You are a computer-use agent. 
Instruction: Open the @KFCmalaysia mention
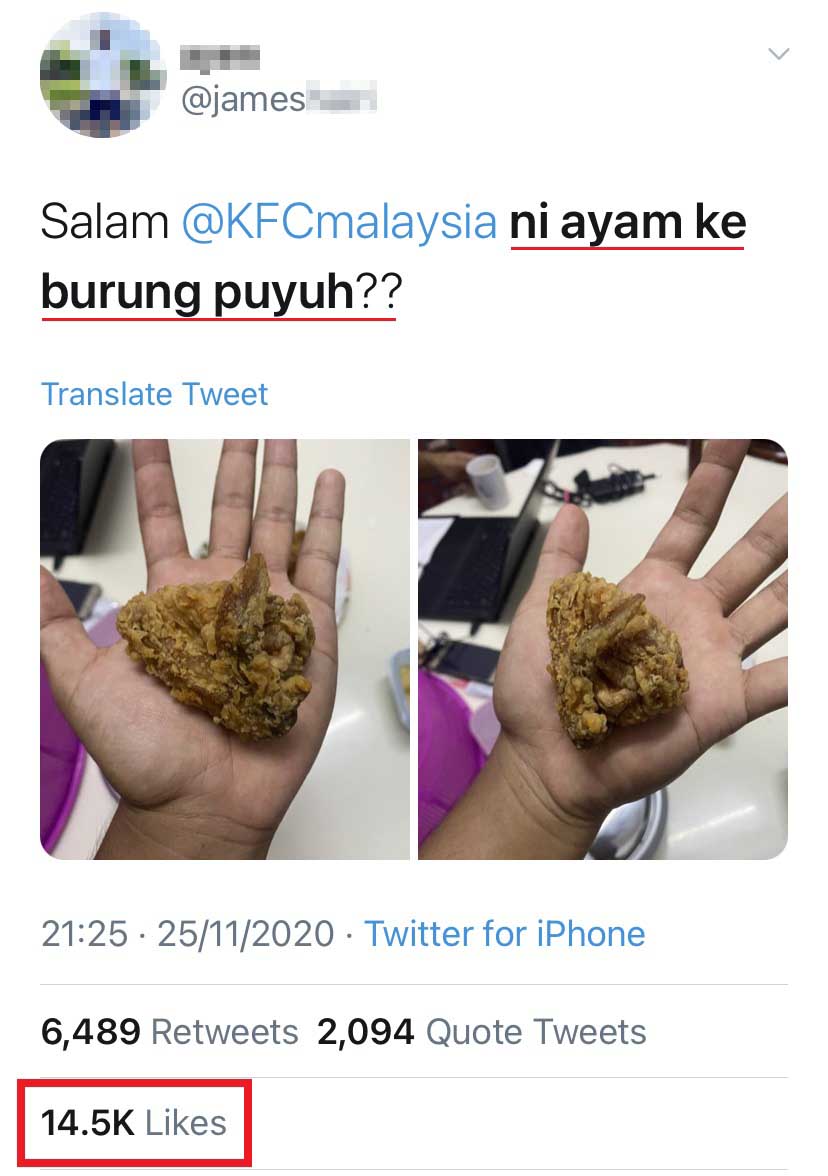click(339, 222)
